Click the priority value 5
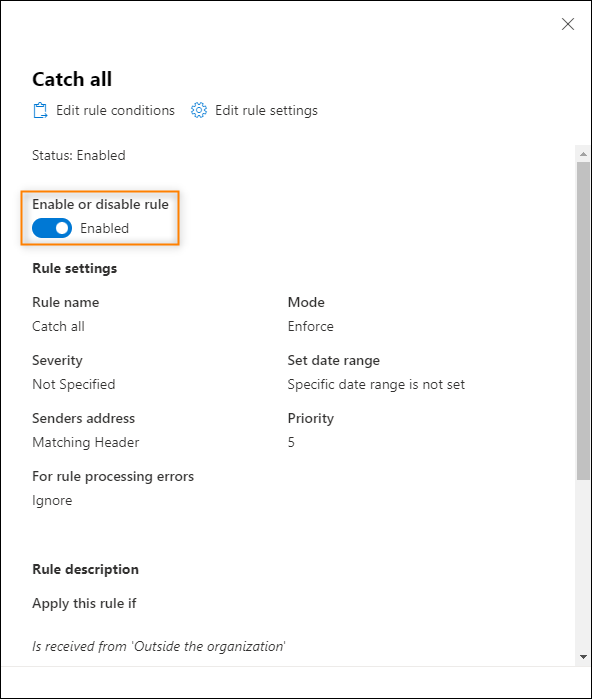The image size is (592, 699). [x=291, y=442]
